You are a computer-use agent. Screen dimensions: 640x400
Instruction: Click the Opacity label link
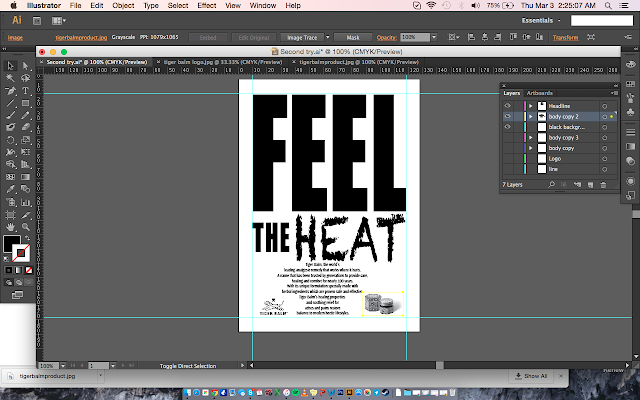[386, 38]
